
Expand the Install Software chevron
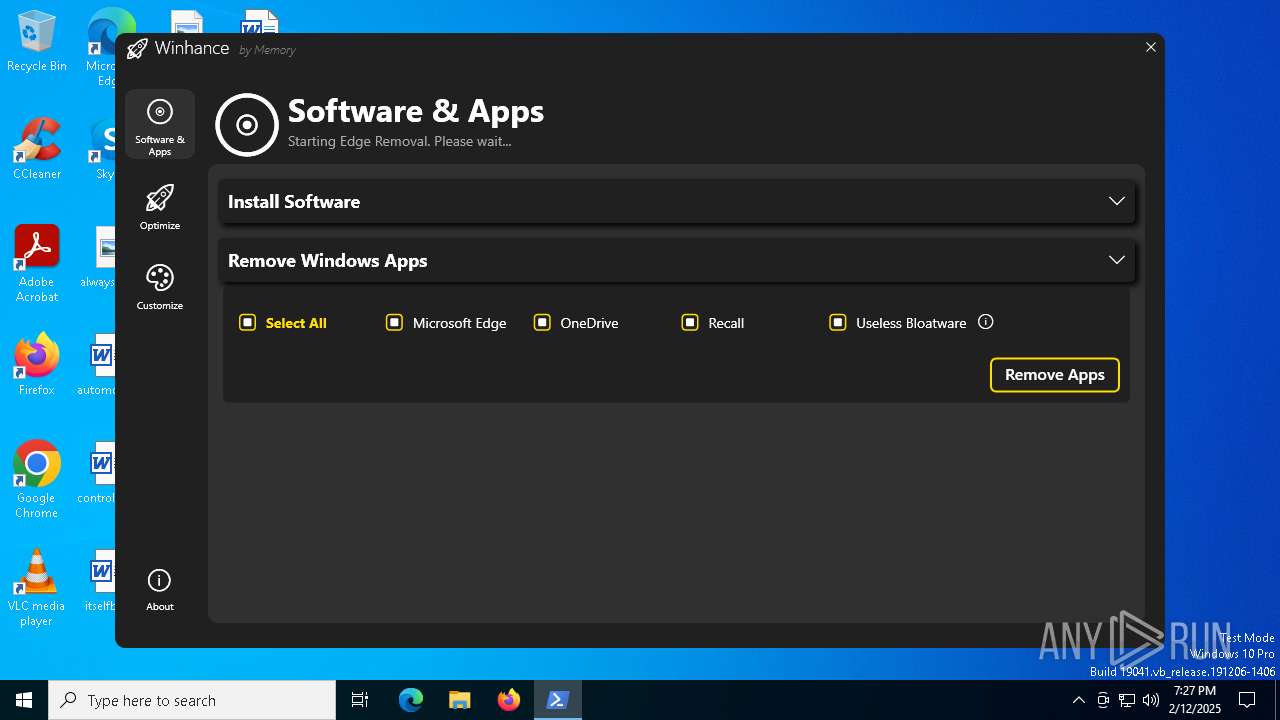1117,201
